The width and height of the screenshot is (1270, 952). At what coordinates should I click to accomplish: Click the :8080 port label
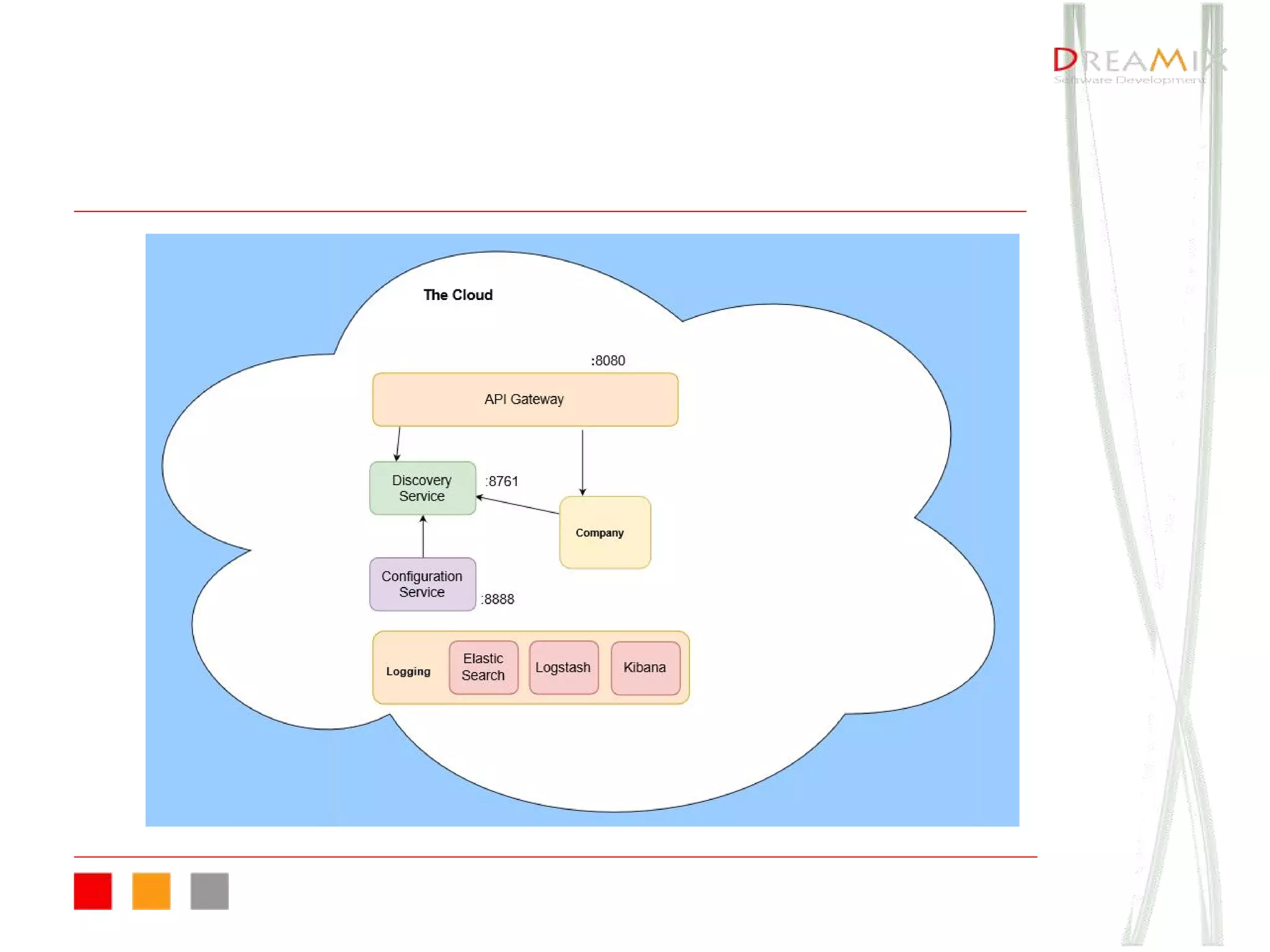[608, 361]
